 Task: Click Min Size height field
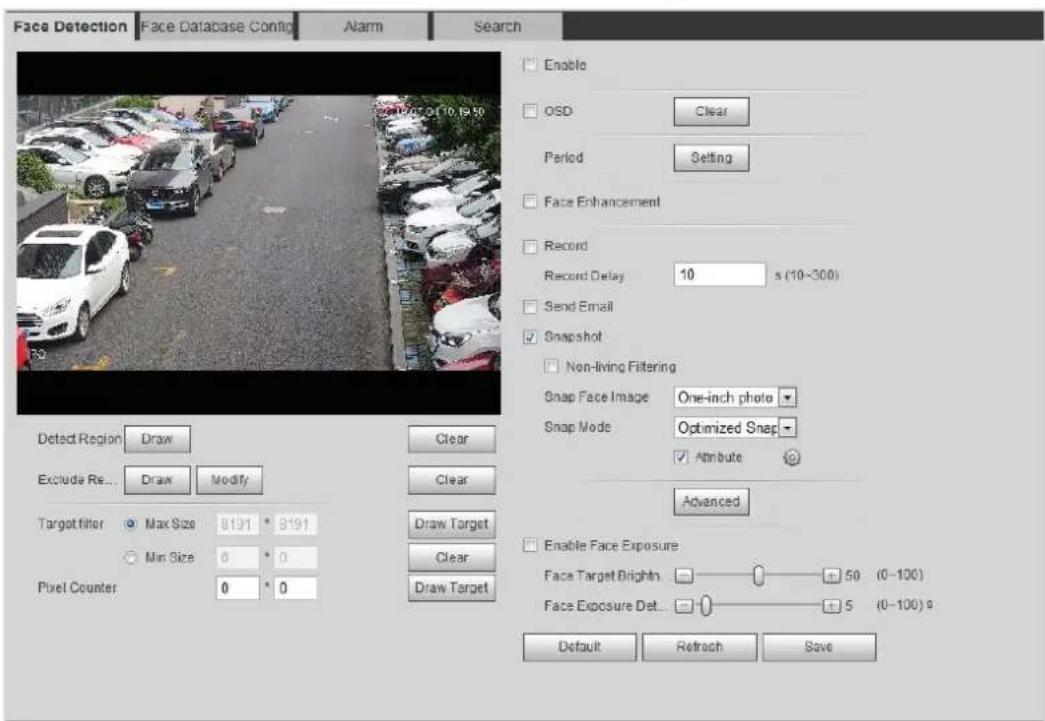tap(295, 558)
